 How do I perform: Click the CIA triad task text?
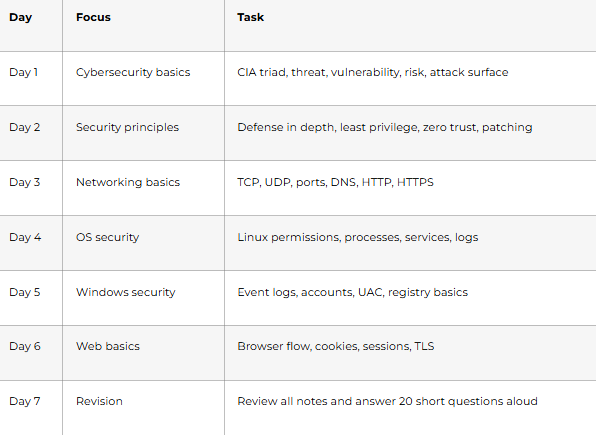372,72
